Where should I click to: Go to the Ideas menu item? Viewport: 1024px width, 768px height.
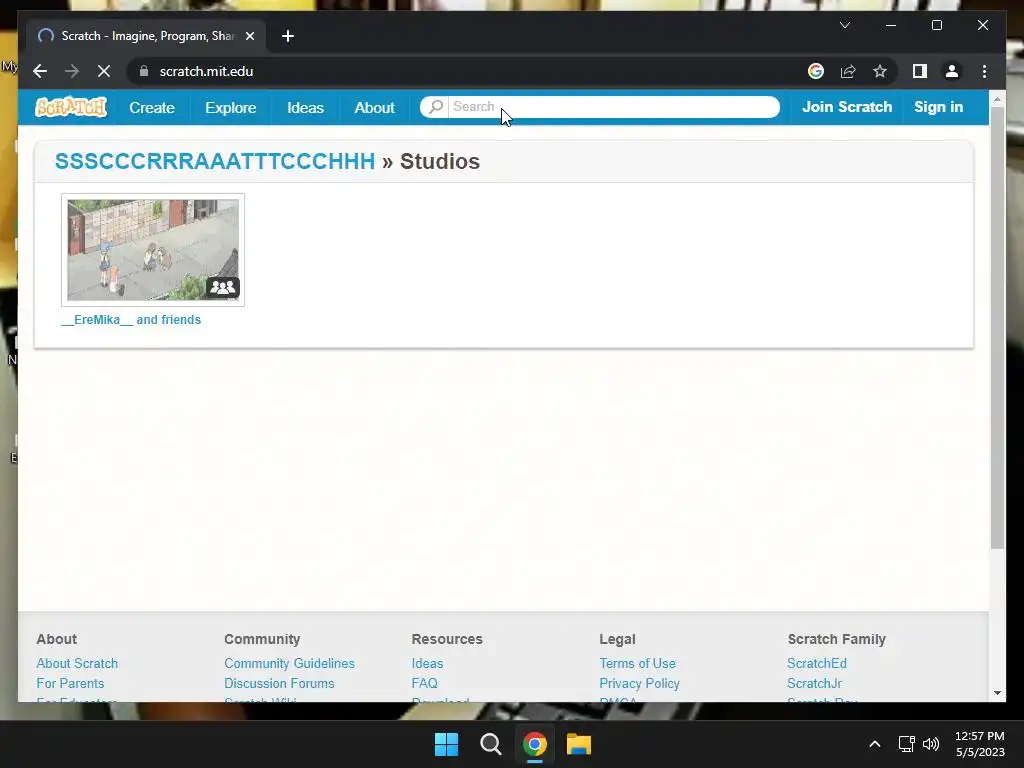pos(305,108)
